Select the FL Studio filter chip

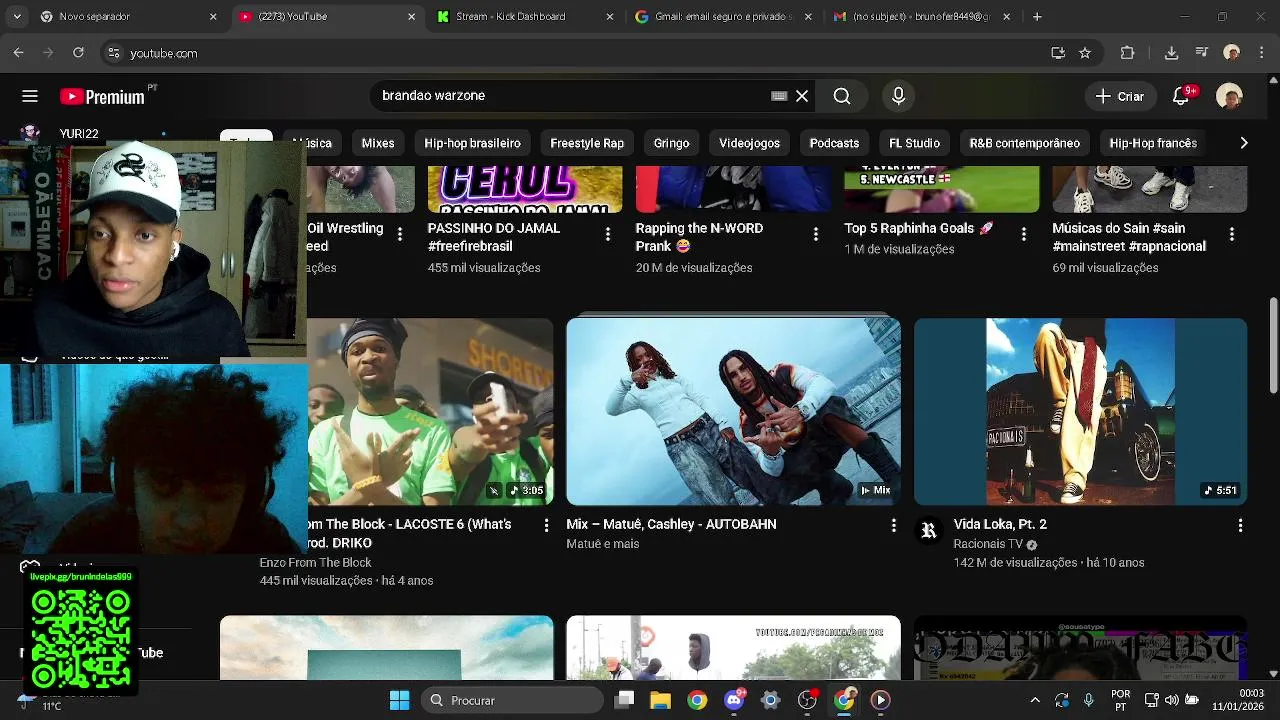(x=914, y=143)
